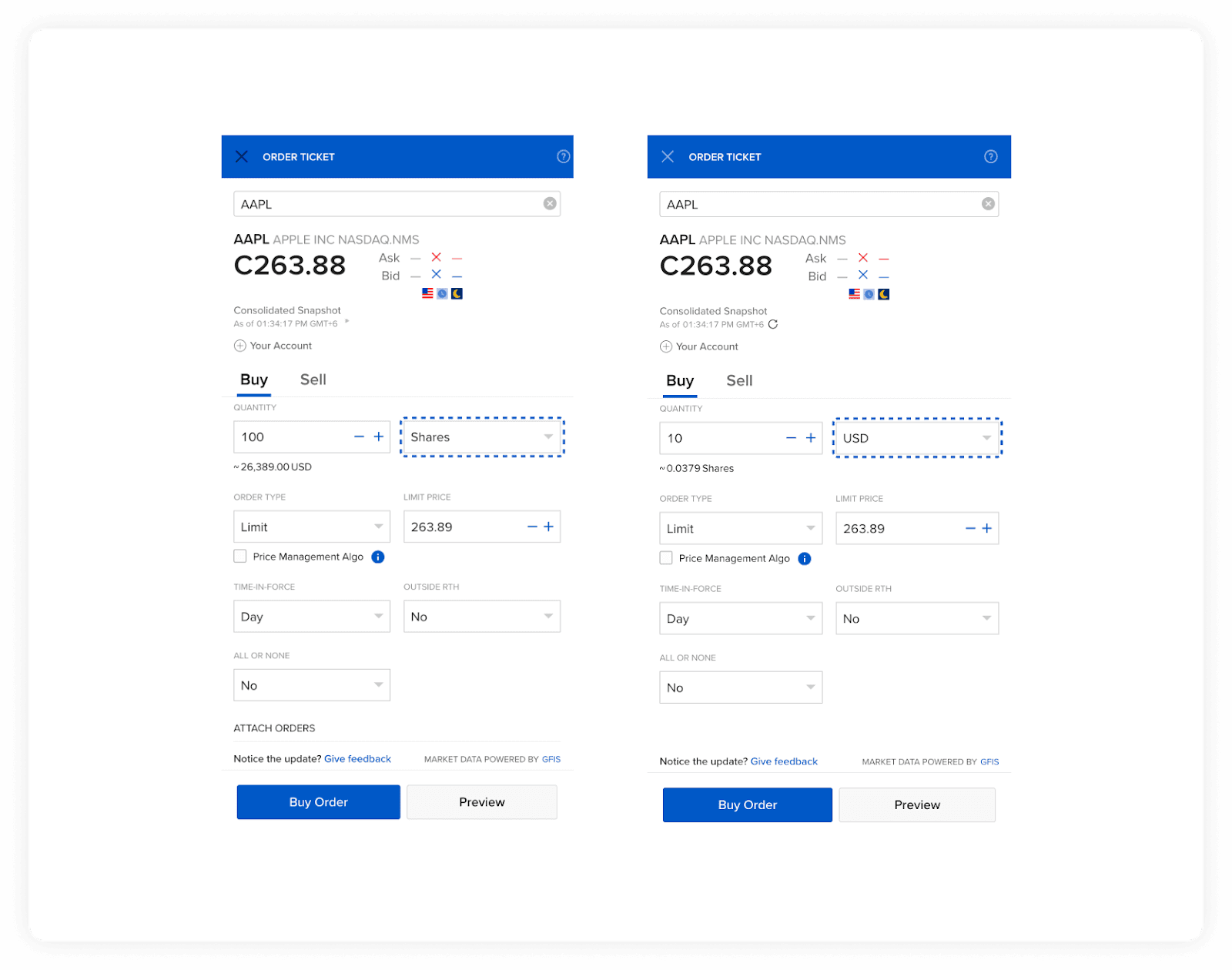Enable Price Management Algo in right ticket
This screenshot has height=970, width=1232.
[x=666, y=558]
